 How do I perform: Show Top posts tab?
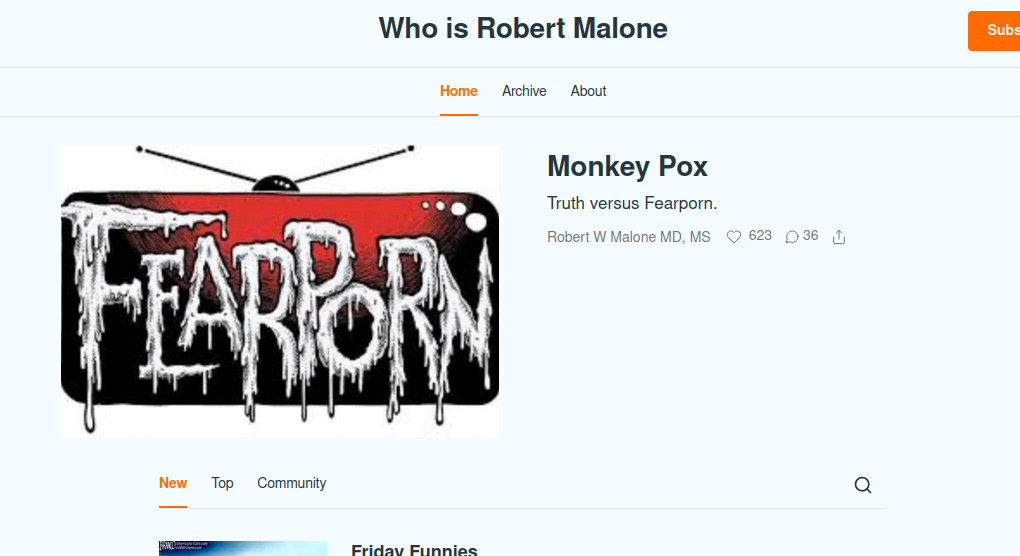(222, 483)
